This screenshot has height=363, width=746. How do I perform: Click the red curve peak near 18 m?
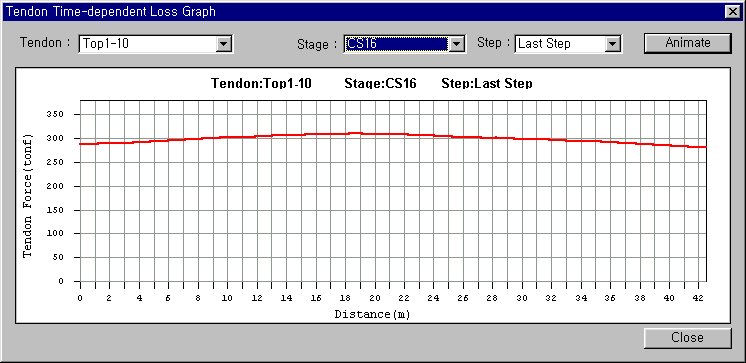pos(354,133)
